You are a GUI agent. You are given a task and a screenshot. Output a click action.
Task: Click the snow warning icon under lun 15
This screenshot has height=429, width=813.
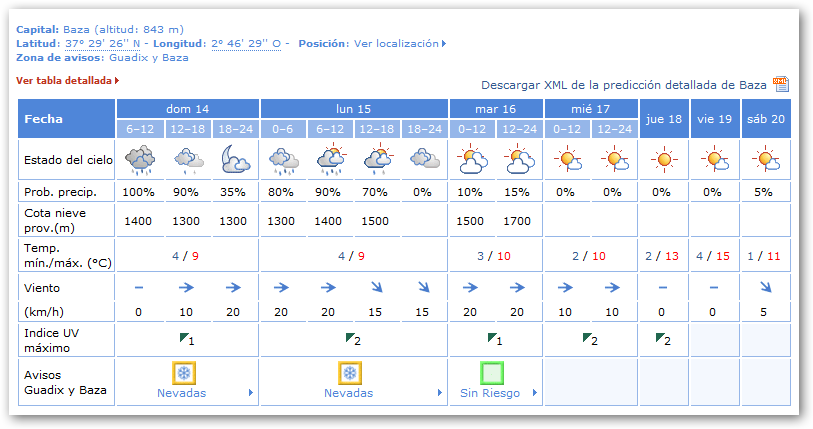pyautogui.click(x=350, y=374)
